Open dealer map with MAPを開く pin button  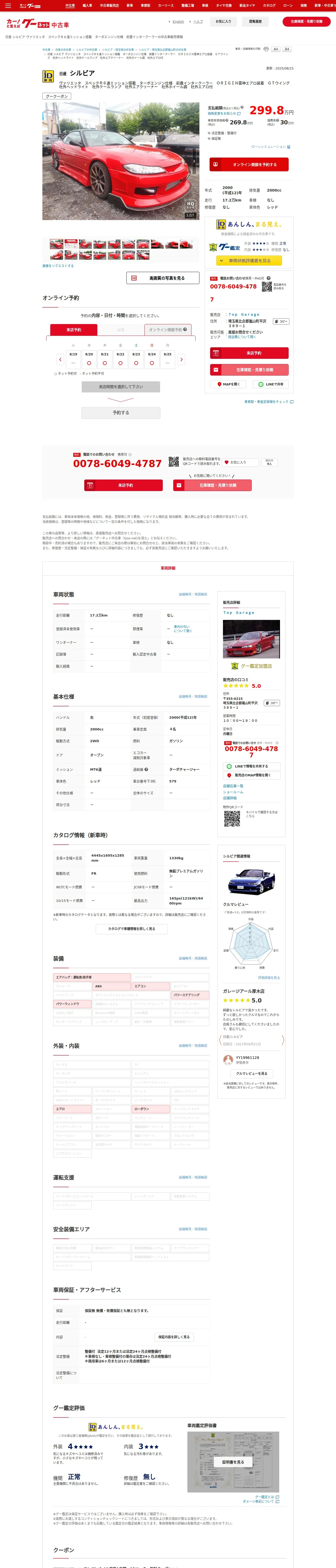click(x=228, y=385)
